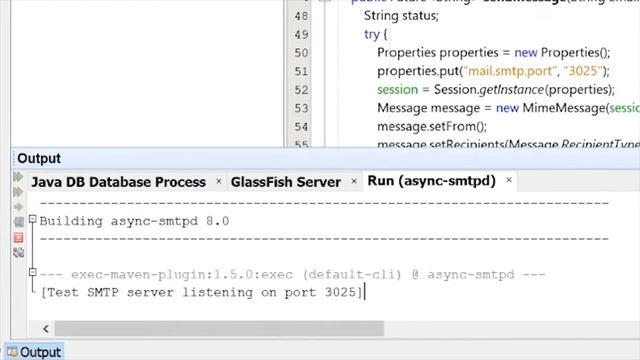Image resolution: width=640 pixels, height=360 pixels.
Task: Click 'Message message' declaration on line 53
Action: (429, 108)
